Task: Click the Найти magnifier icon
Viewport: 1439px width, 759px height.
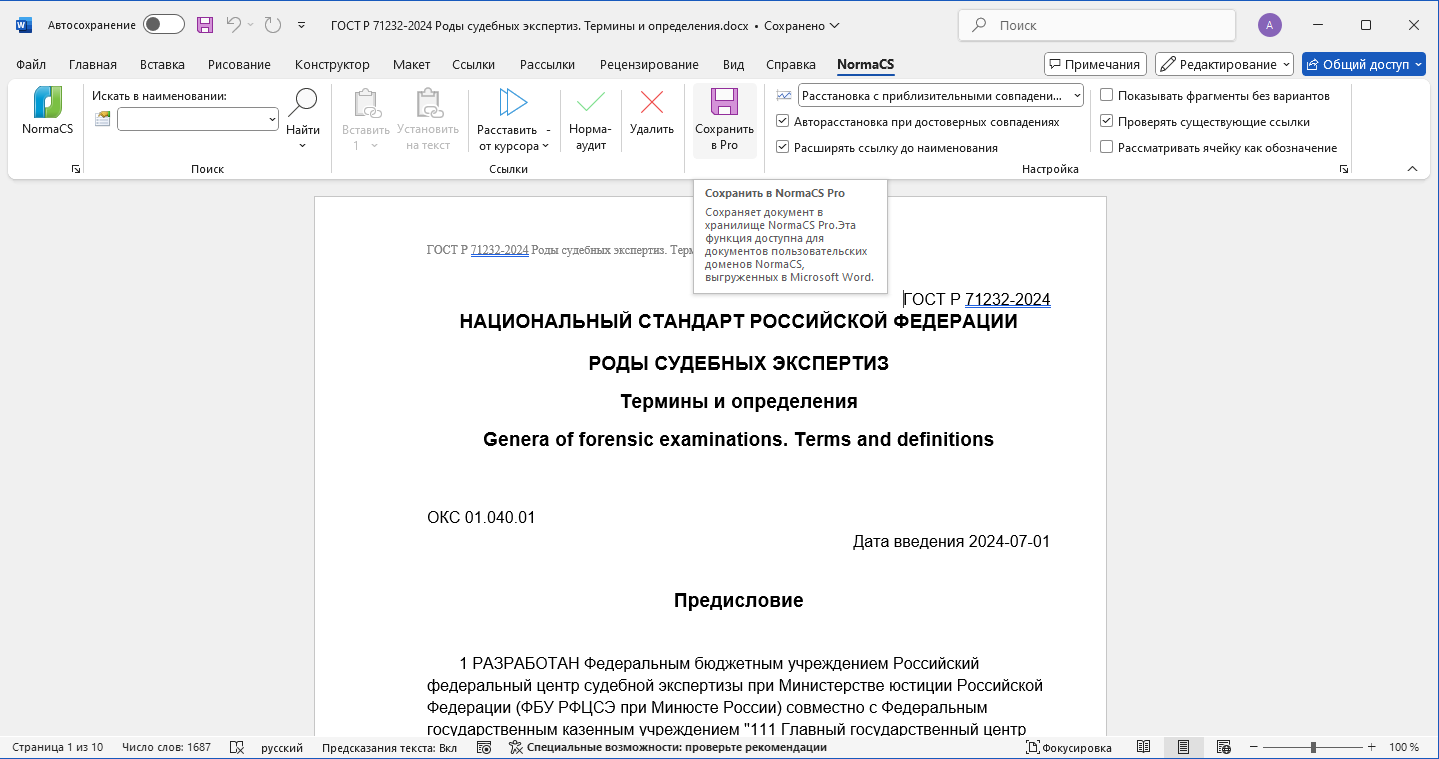Action: point(302,103)
